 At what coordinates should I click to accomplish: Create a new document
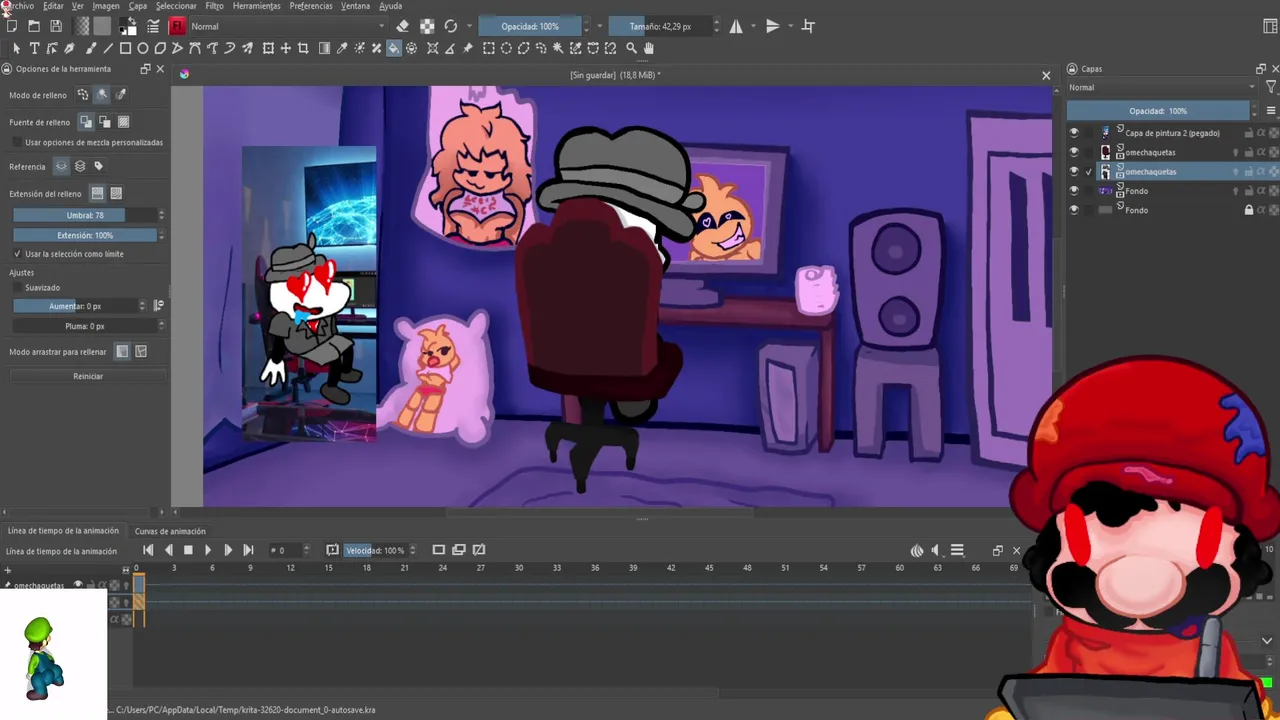pos(11,26)
